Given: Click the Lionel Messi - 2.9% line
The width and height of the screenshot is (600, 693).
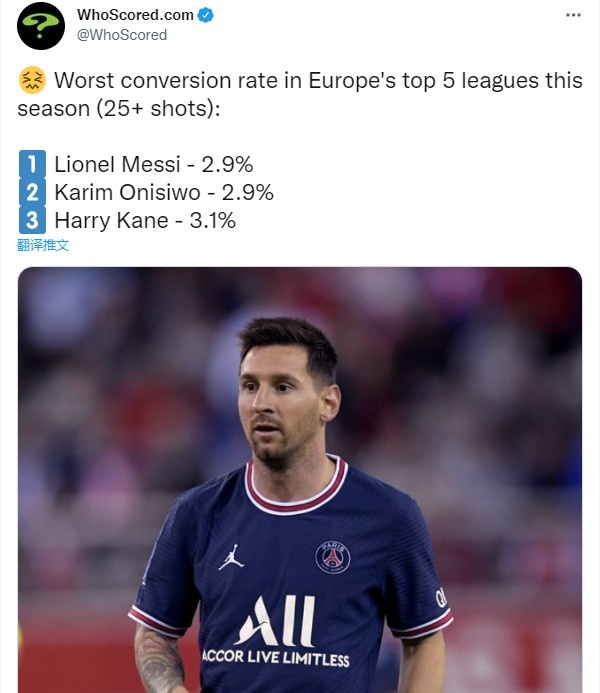Looking at the screenshot, I should tap(153, 164).
